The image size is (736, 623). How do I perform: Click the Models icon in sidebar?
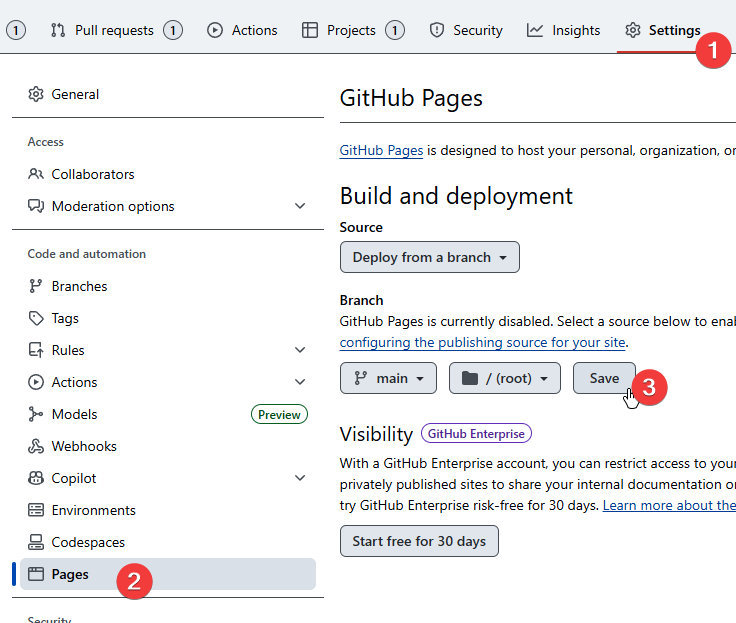pos(36,414)
